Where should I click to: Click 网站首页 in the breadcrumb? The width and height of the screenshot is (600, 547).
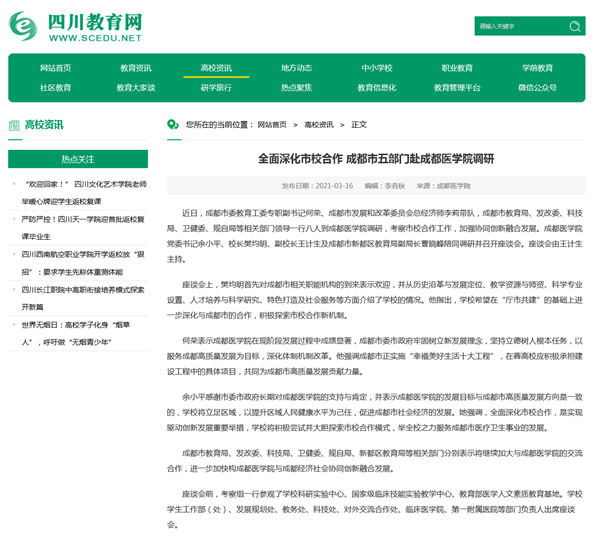(272, 125)
